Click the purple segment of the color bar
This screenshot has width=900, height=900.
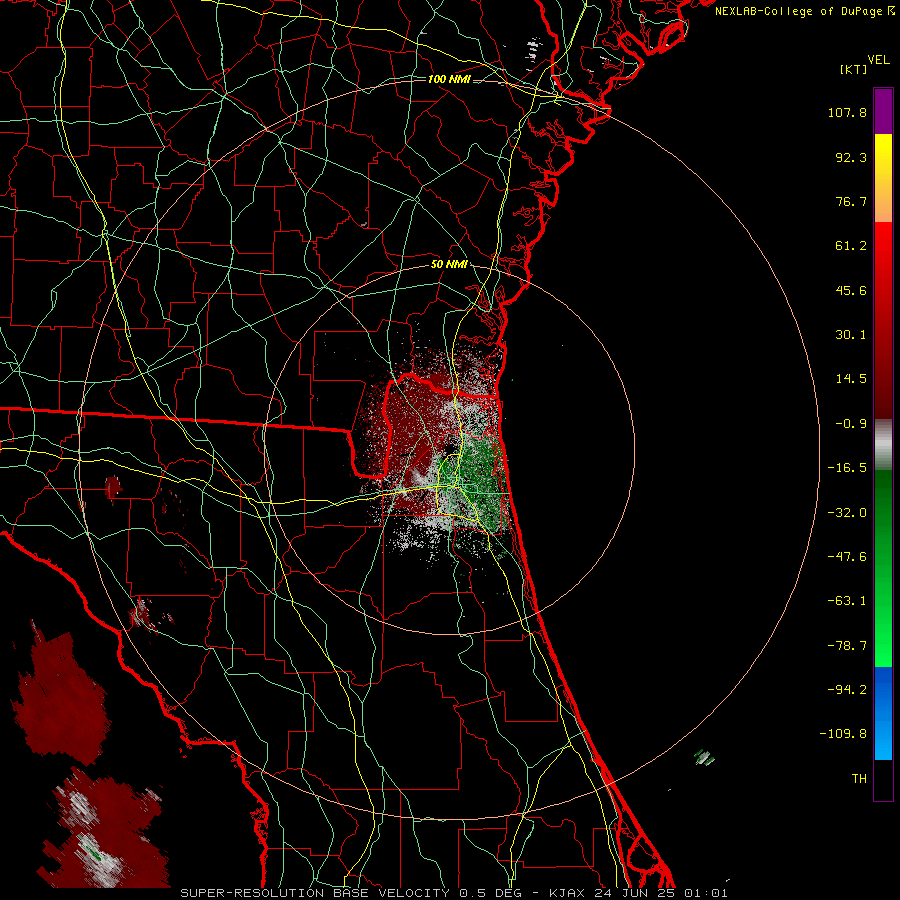pyautogui.click(x=883, y=111)
